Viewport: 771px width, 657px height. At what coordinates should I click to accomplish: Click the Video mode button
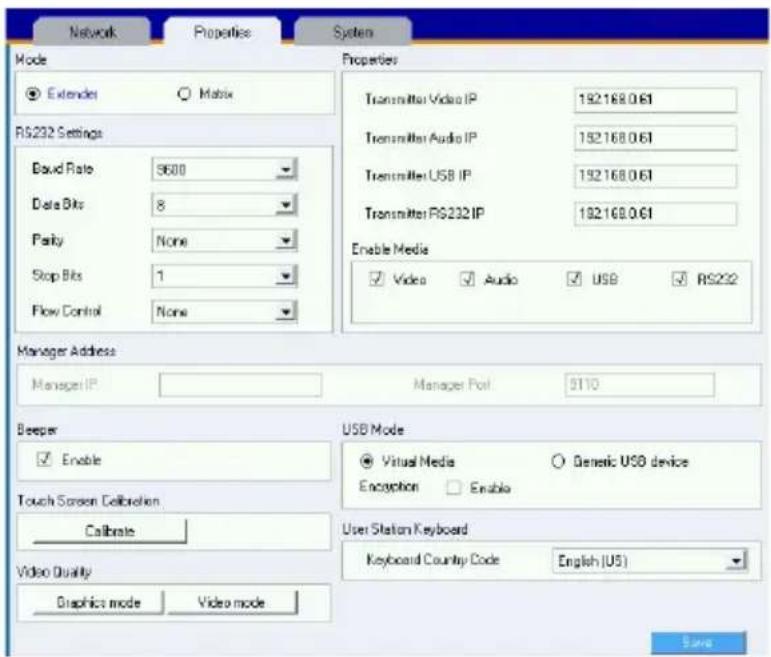click(232, 602)
